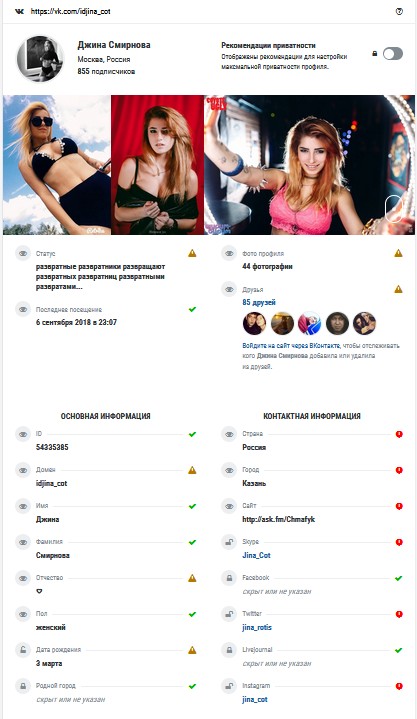417x719 pixels.
Task: Click the lock icon beside Facebook
Action: (229, 578)
